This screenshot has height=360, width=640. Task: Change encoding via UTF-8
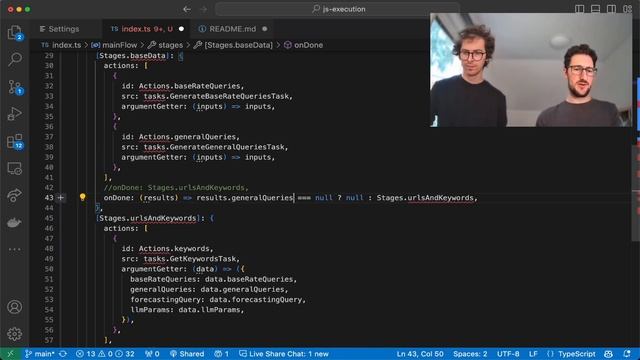click(508, 354)
